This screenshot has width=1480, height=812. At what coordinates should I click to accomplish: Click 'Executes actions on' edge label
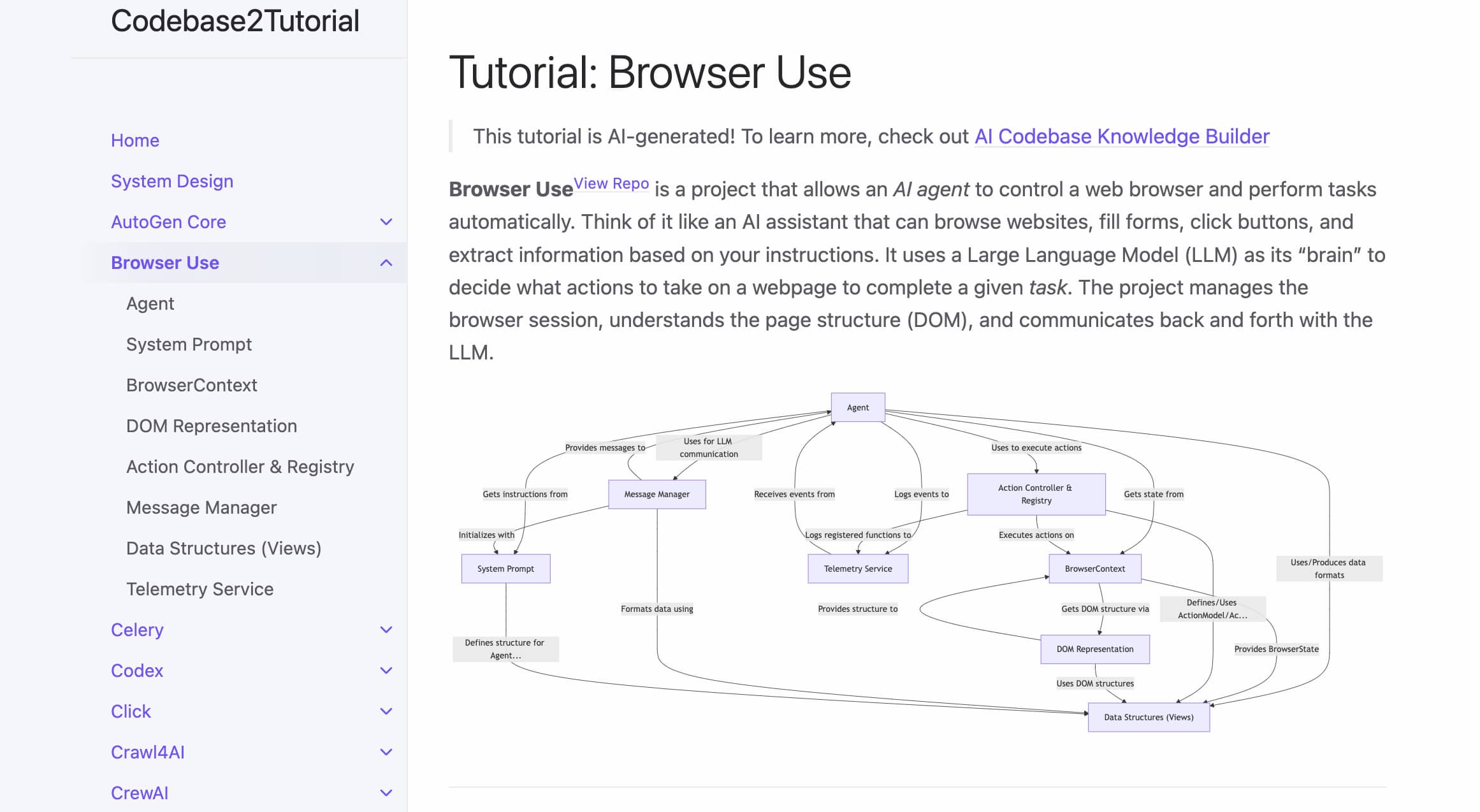[x=1036, y=535]
